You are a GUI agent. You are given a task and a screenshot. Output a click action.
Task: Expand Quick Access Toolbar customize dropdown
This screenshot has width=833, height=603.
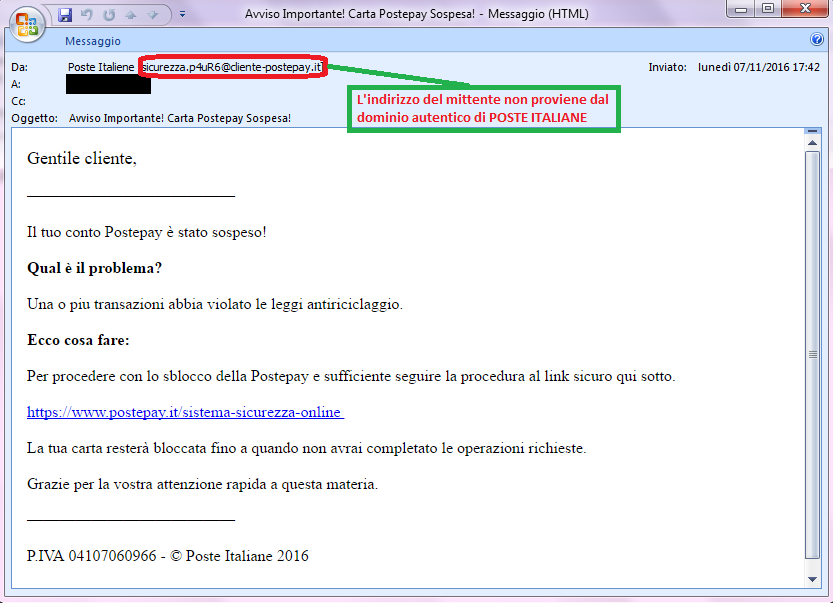coord(182,14)
